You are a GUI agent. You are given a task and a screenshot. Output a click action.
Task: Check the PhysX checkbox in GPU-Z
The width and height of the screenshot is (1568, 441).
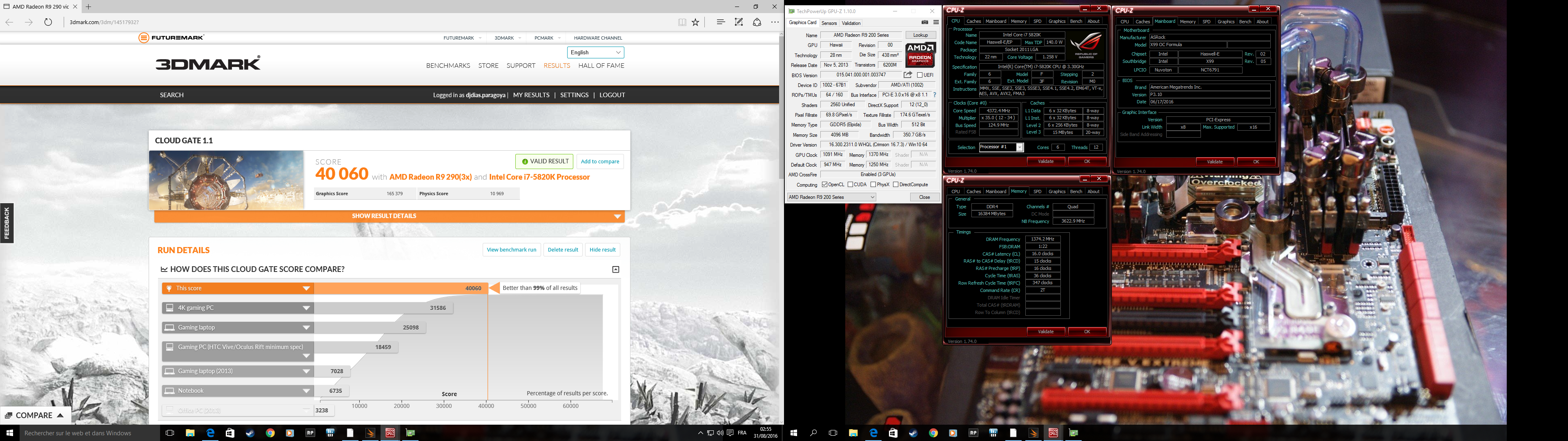[873, 185]
